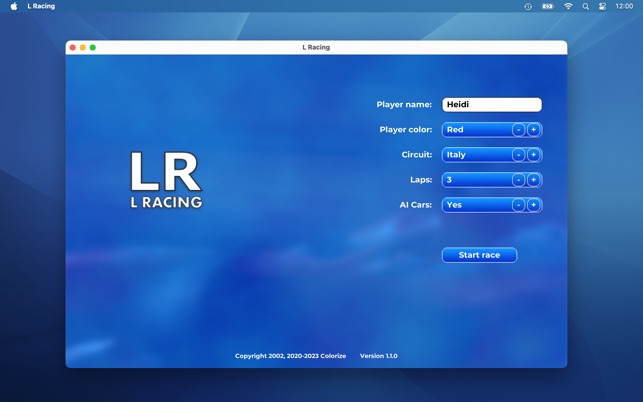
Task: Click the Player name label
Action: click(x=404, y=105)
